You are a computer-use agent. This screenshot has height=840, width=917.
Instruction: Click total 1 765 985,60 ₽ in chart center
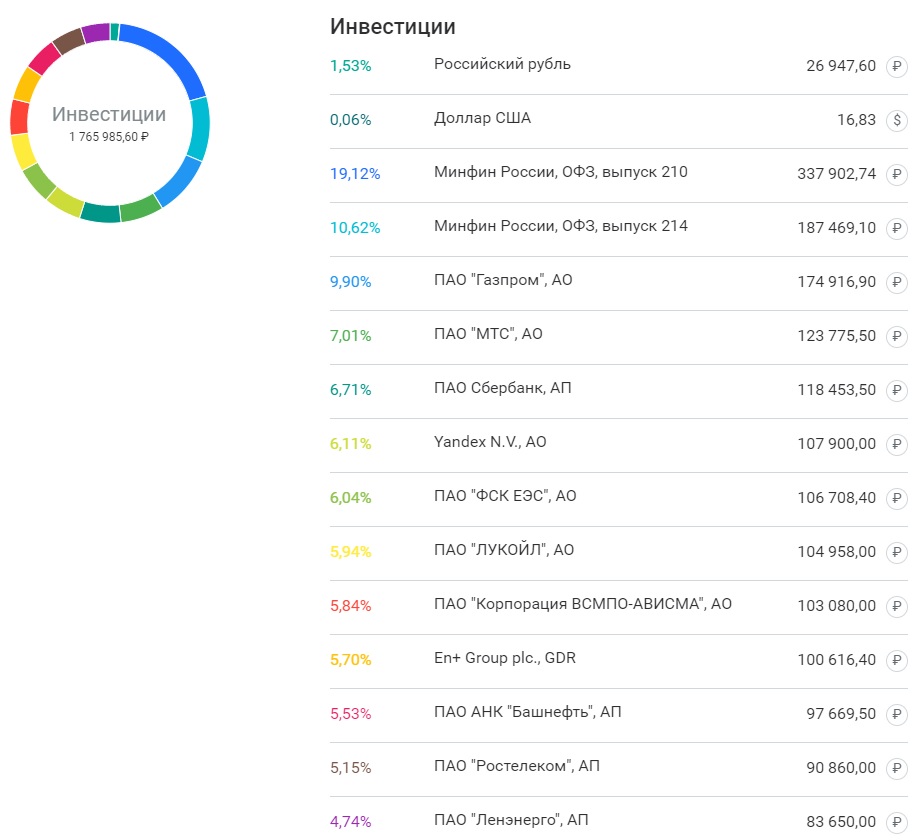(x=109, y=137)
